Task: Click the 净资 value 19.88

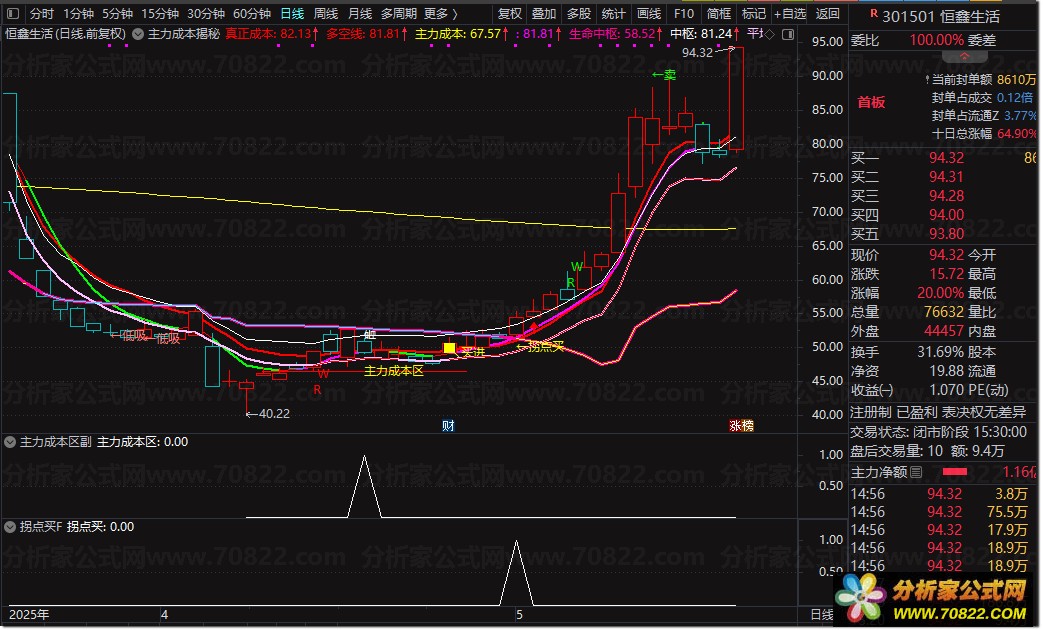Action: tap(946, 371)
